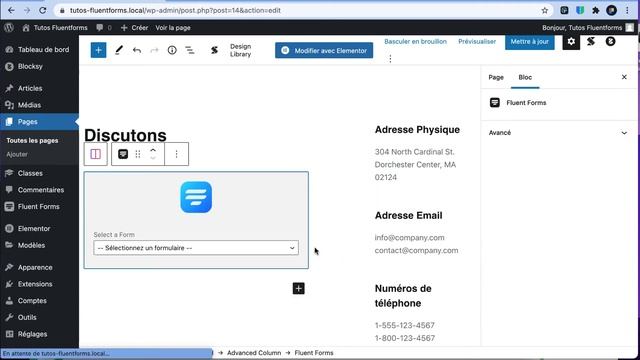Click the WordPress logo in admin bar

pos(9,28)
